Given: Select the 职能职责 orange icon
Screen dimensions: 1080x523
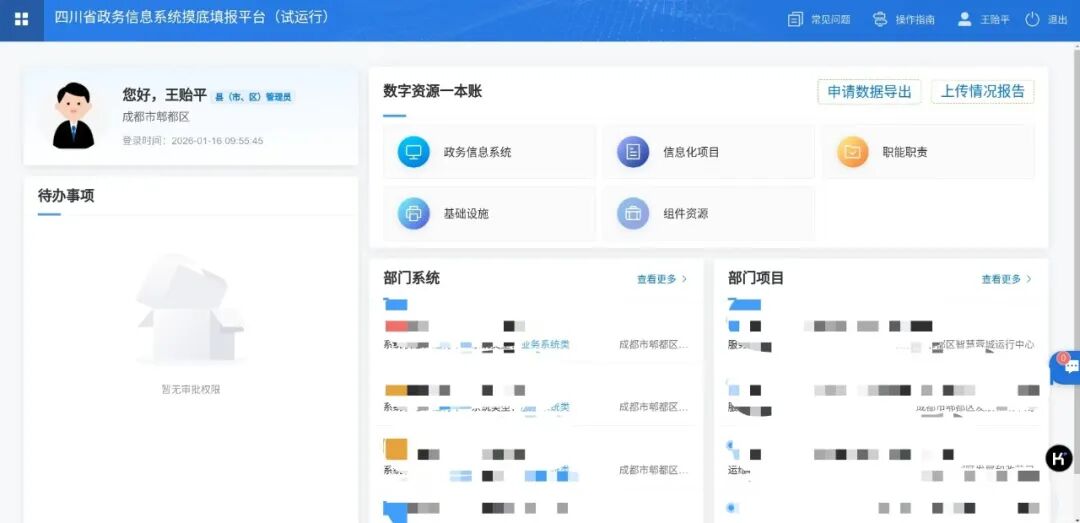Looking at the screenshot, I should 852,152.
